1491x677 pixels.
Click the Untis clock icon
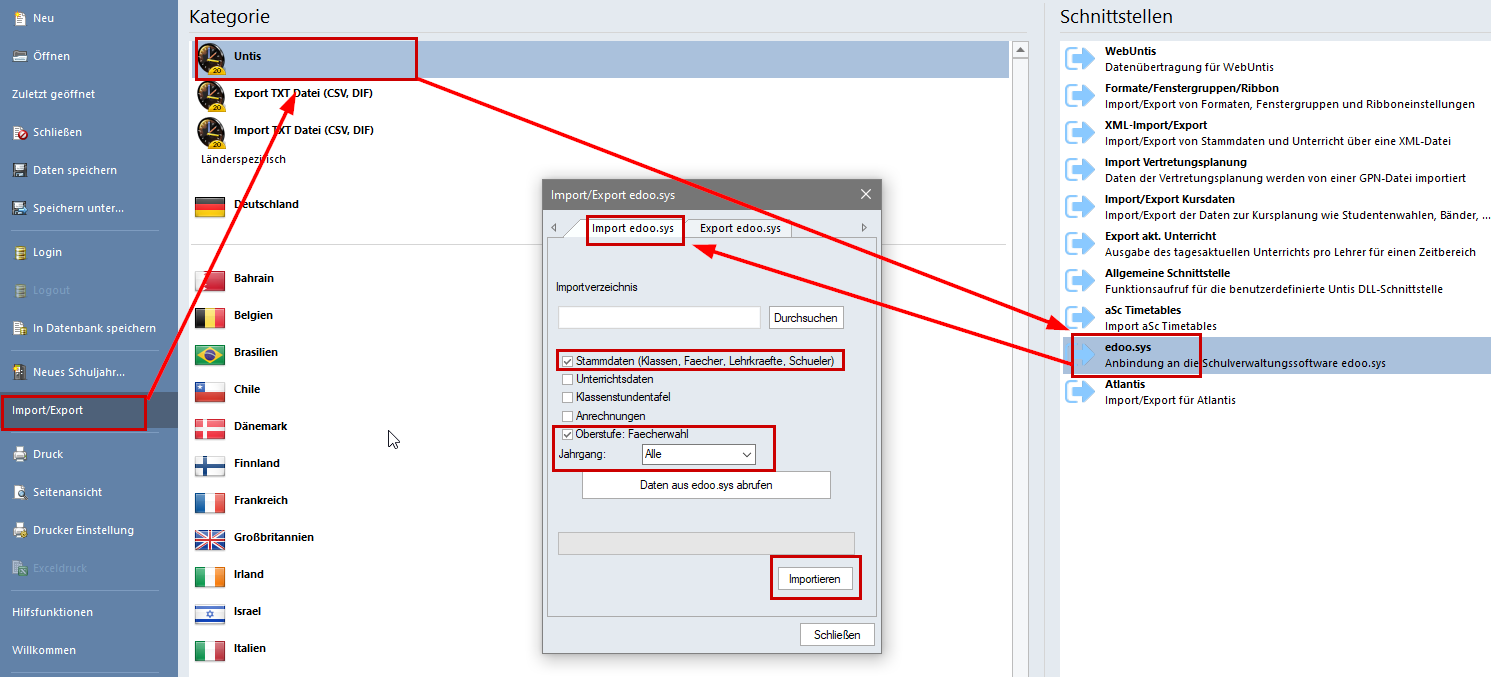pos(211,59)
